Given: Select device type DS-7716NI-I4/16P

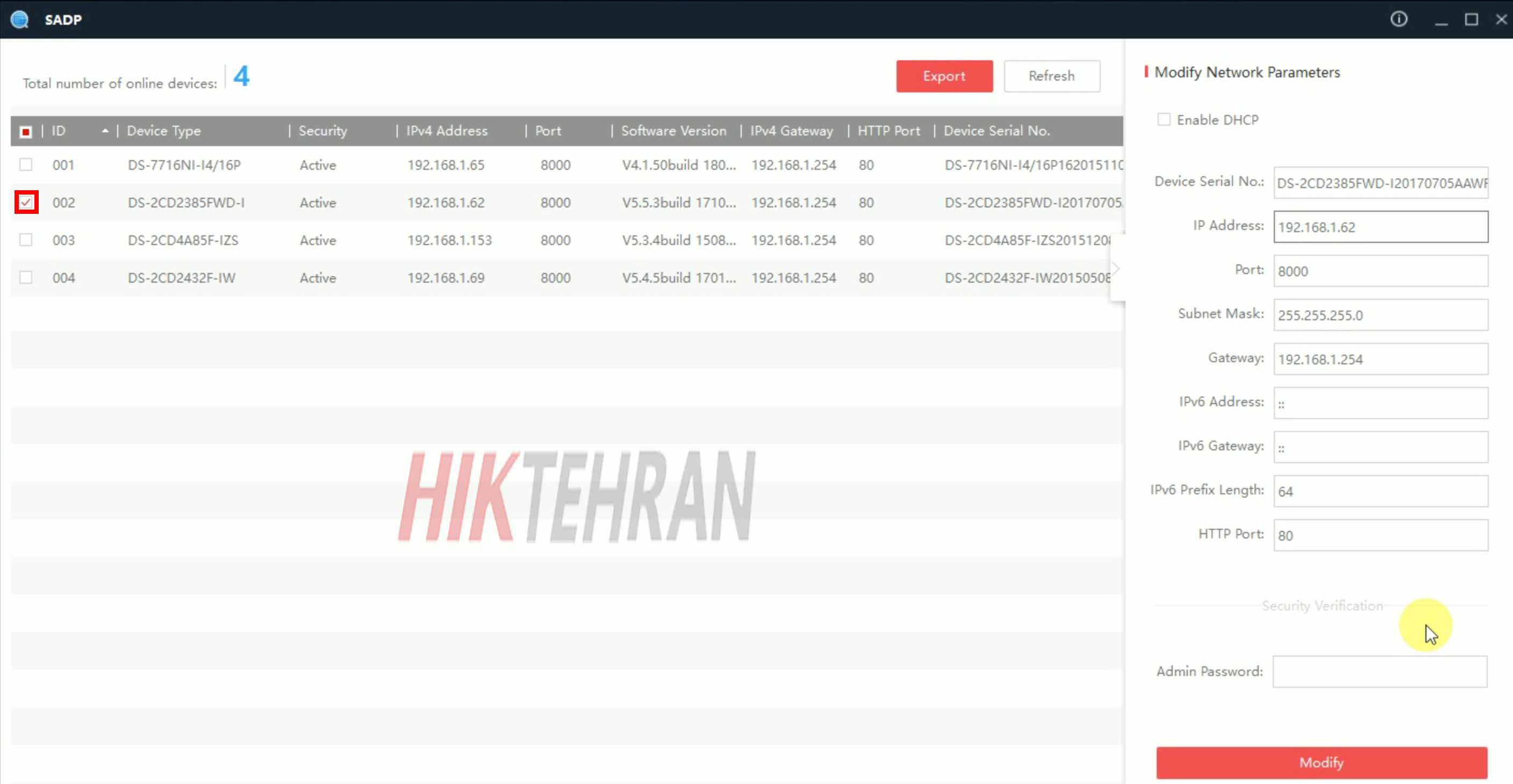Looking at the screenshot, I should [x=184, y=165].
